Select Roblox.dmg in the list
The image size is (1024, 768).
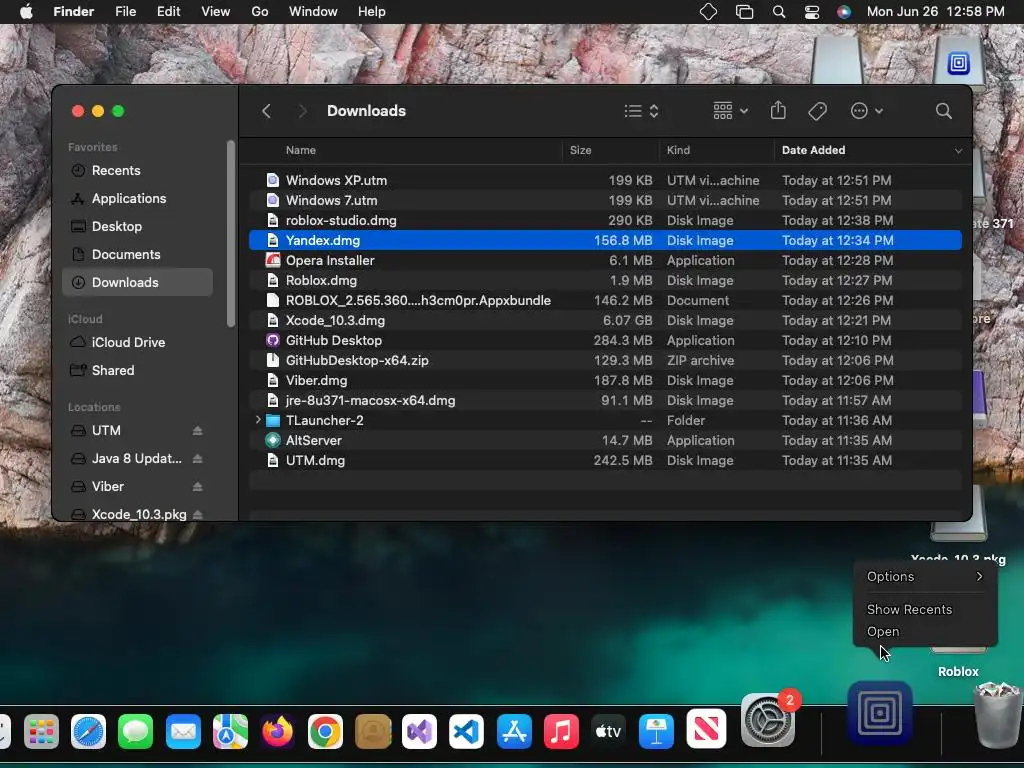click(605, 280)
